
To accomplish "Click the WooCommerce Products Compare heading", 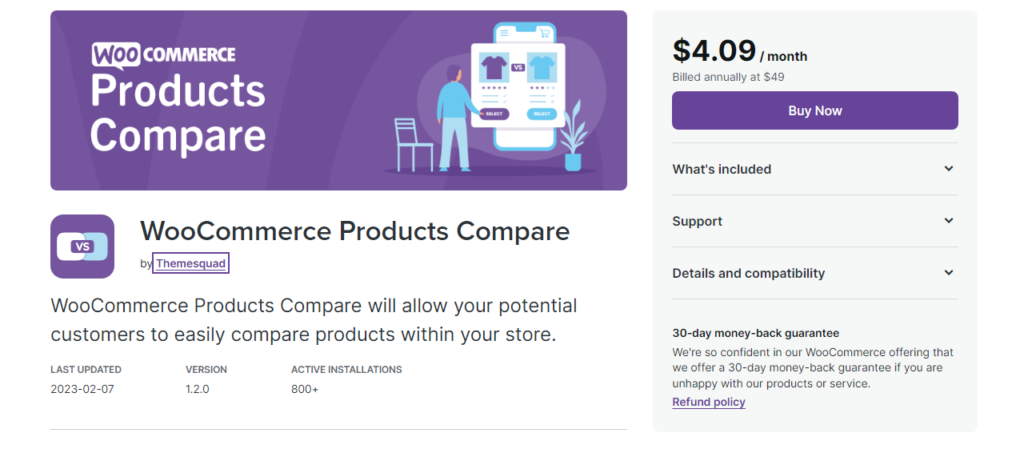I will pyautogui.click(x=355, y=231).
